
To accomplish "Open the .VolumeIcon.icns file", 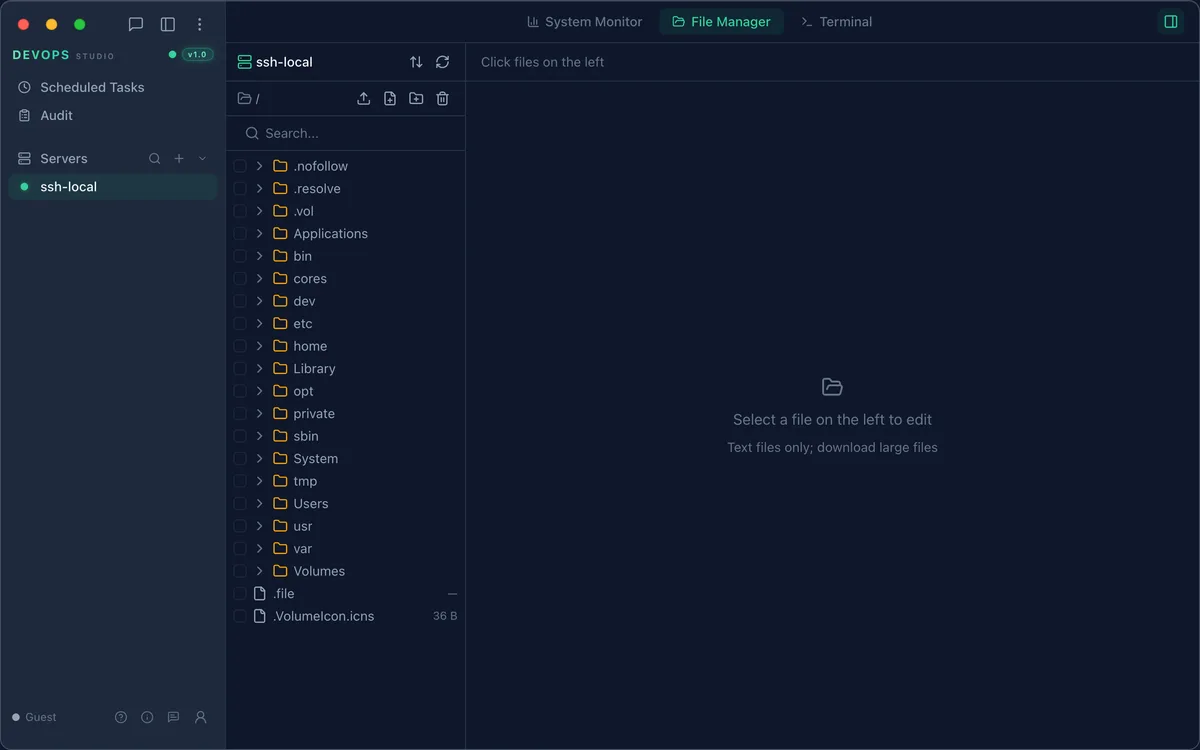I will 324,616.
